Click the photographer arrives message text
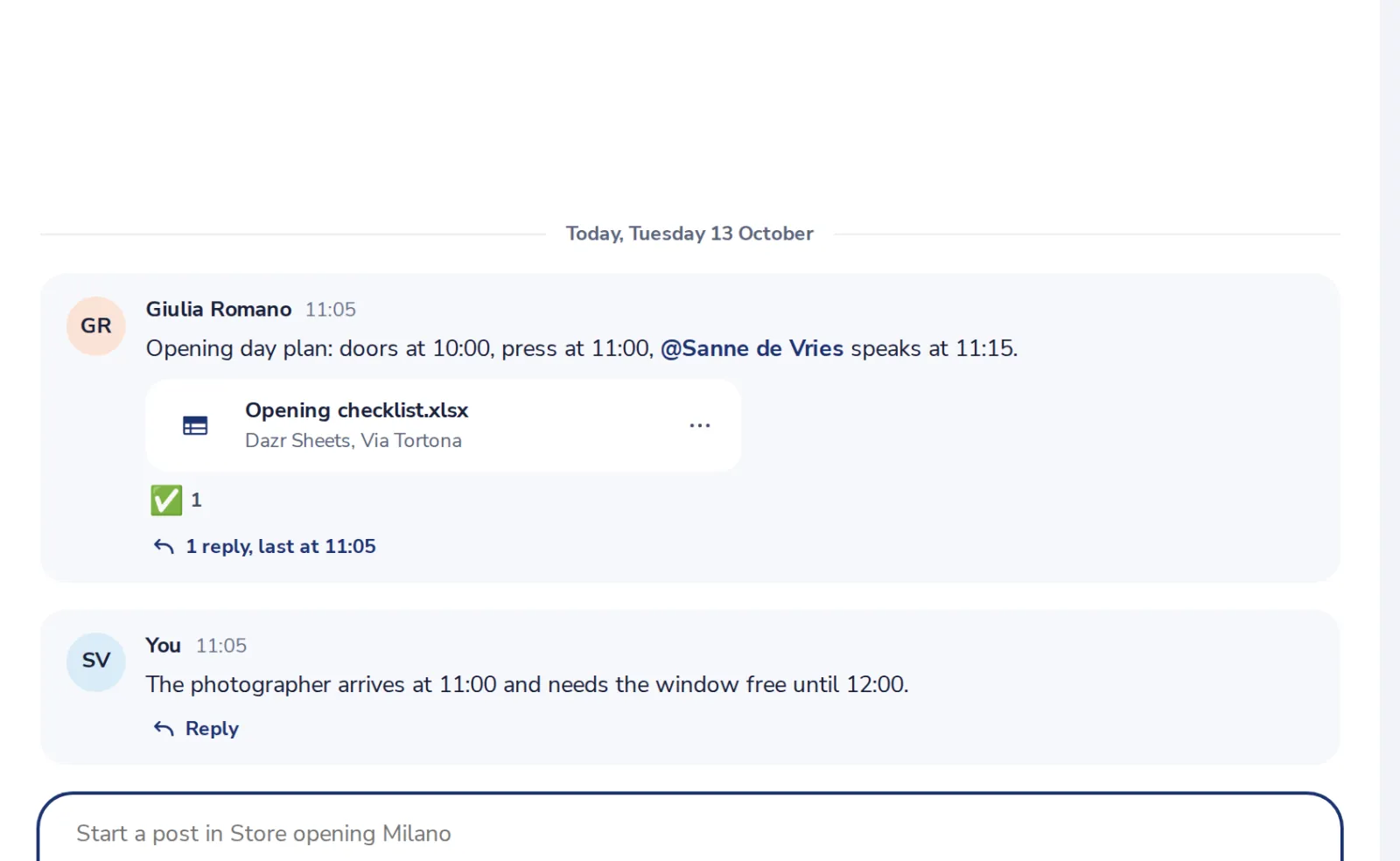The width and height of the screenshot is (1400, 861). [528, 684]
